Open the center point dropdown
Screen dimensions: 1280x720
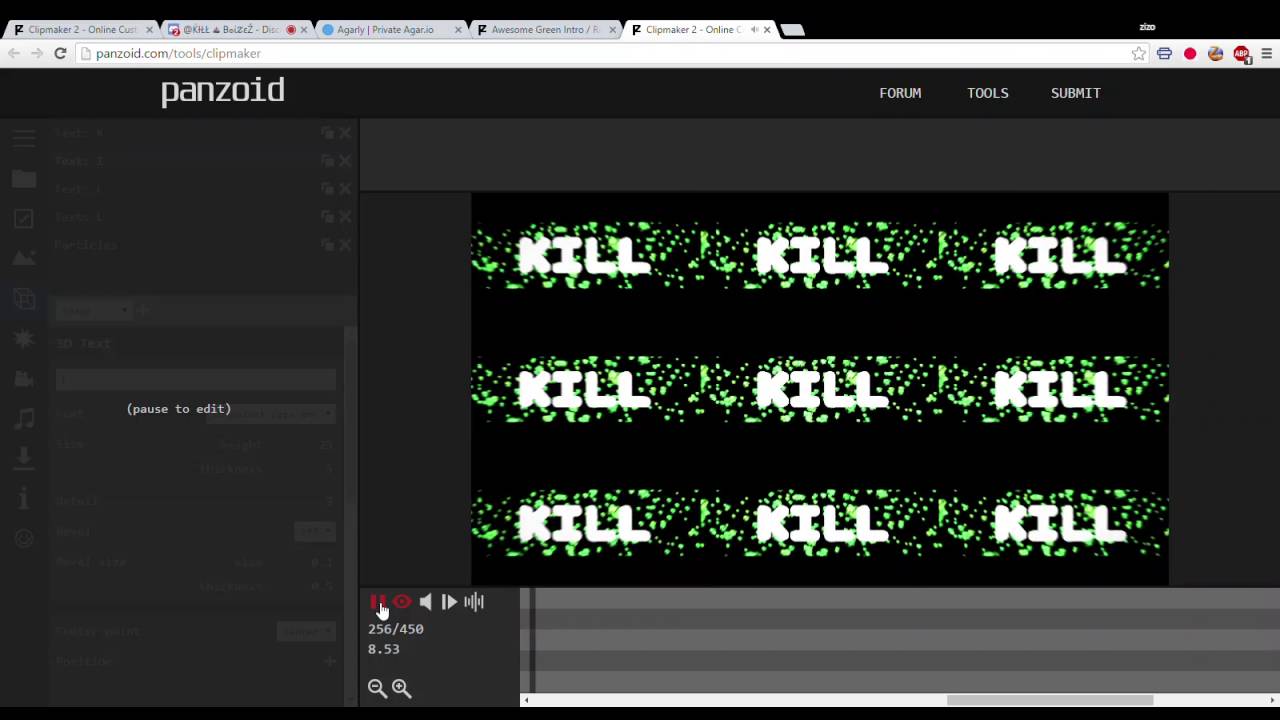tap(305, 632)
